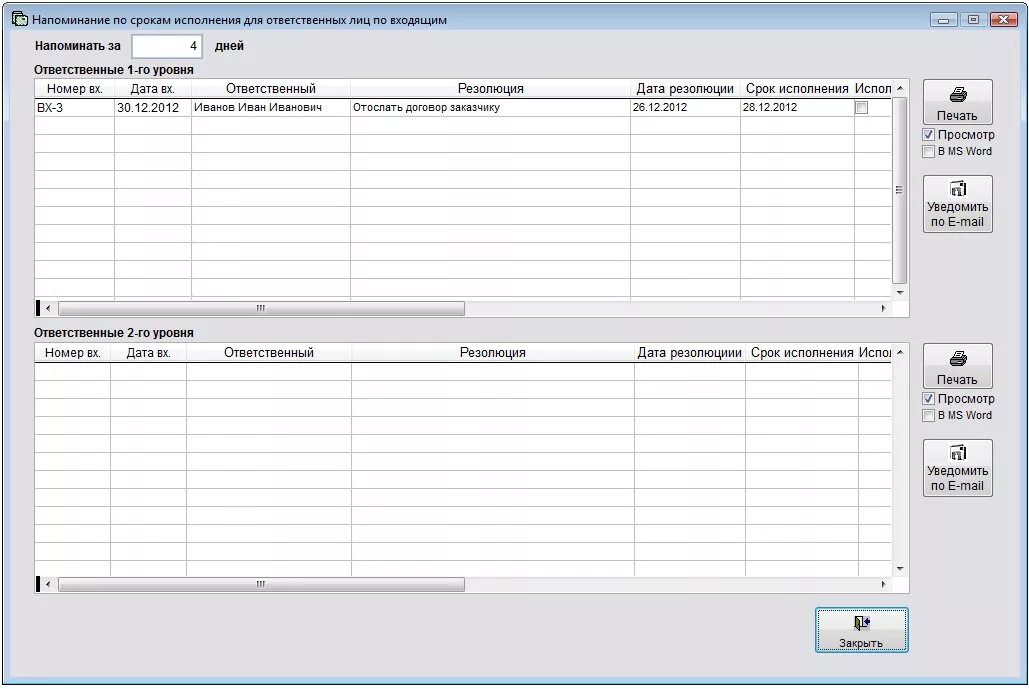This screenshot has width=1029, height=689.
Task: Click the Номер вх. header in level 1 table
Action: pos(75,89)
